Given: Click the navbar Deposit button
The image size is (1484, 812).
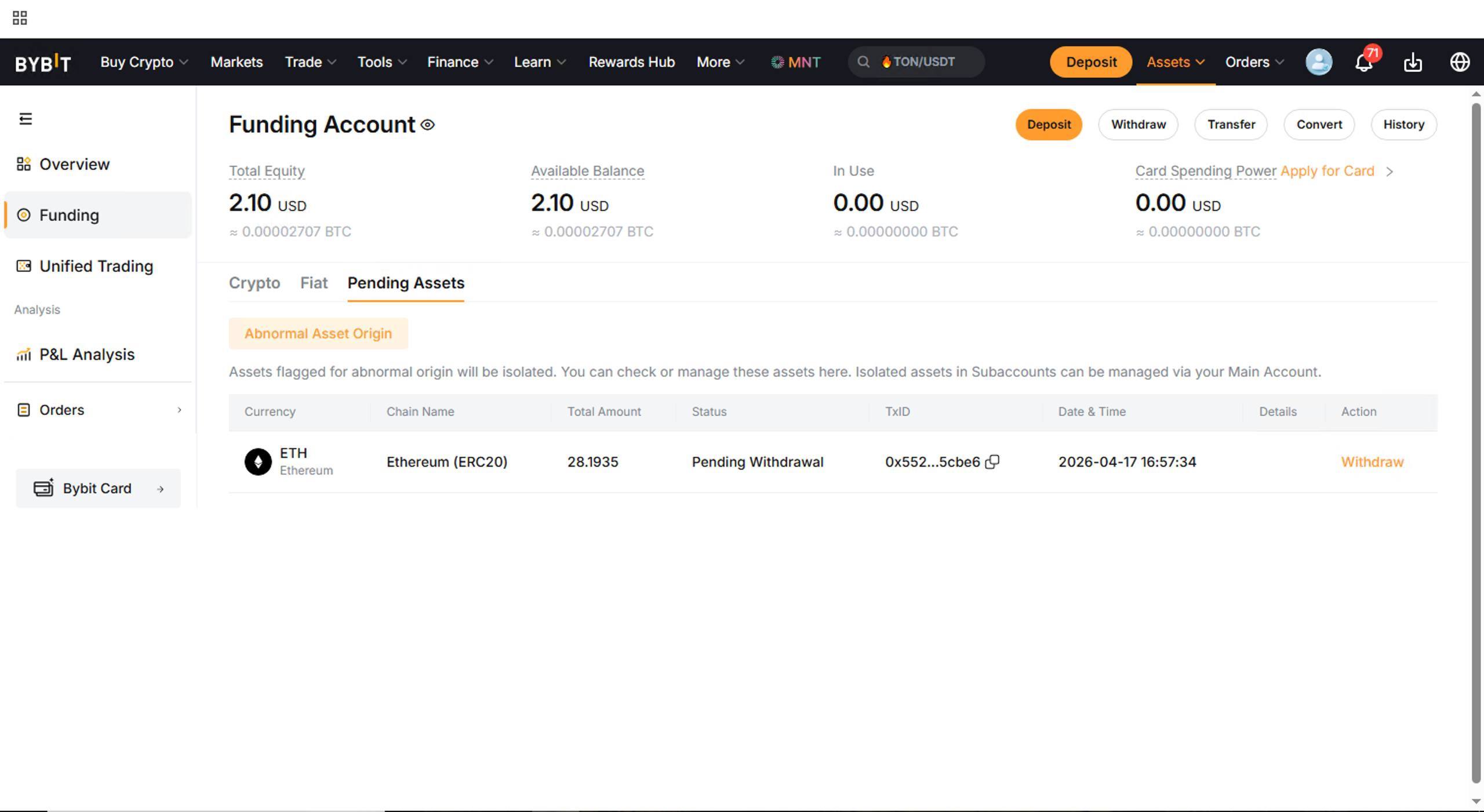Looking at the screenshot, I should (1091, 62).
